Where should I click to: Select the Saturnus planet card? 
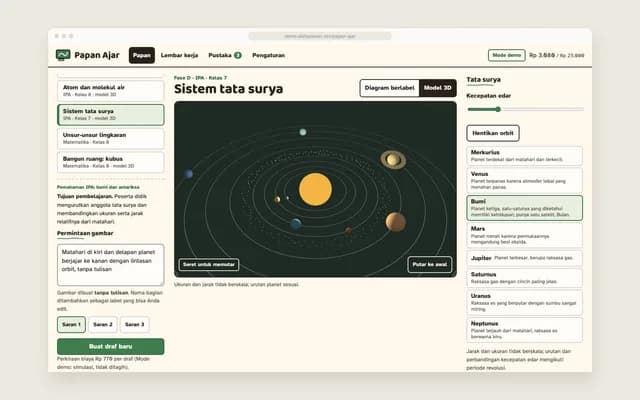[524, 278]
